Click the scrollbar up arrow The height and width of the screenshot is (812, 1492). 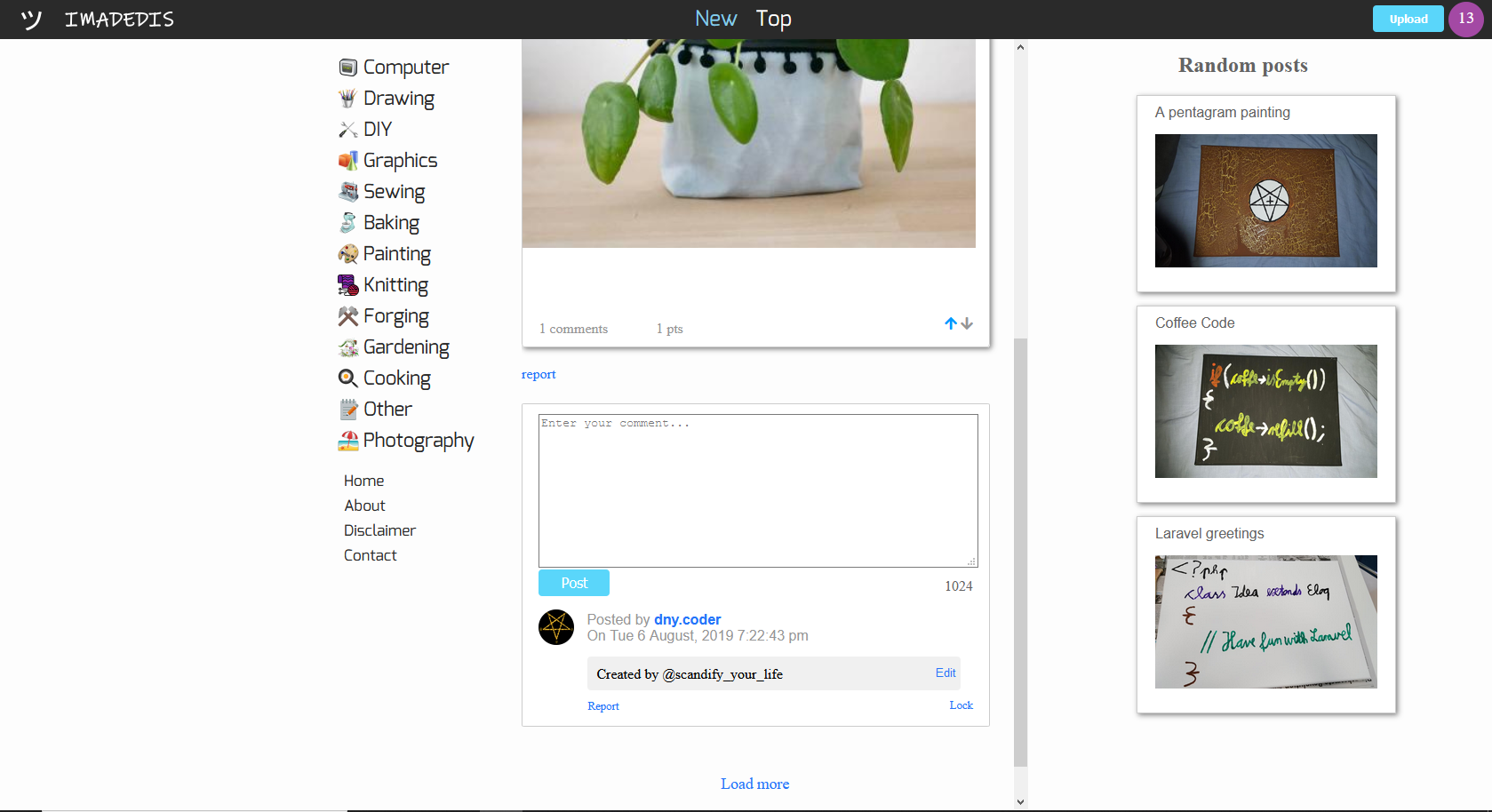tap(1020, 47)
